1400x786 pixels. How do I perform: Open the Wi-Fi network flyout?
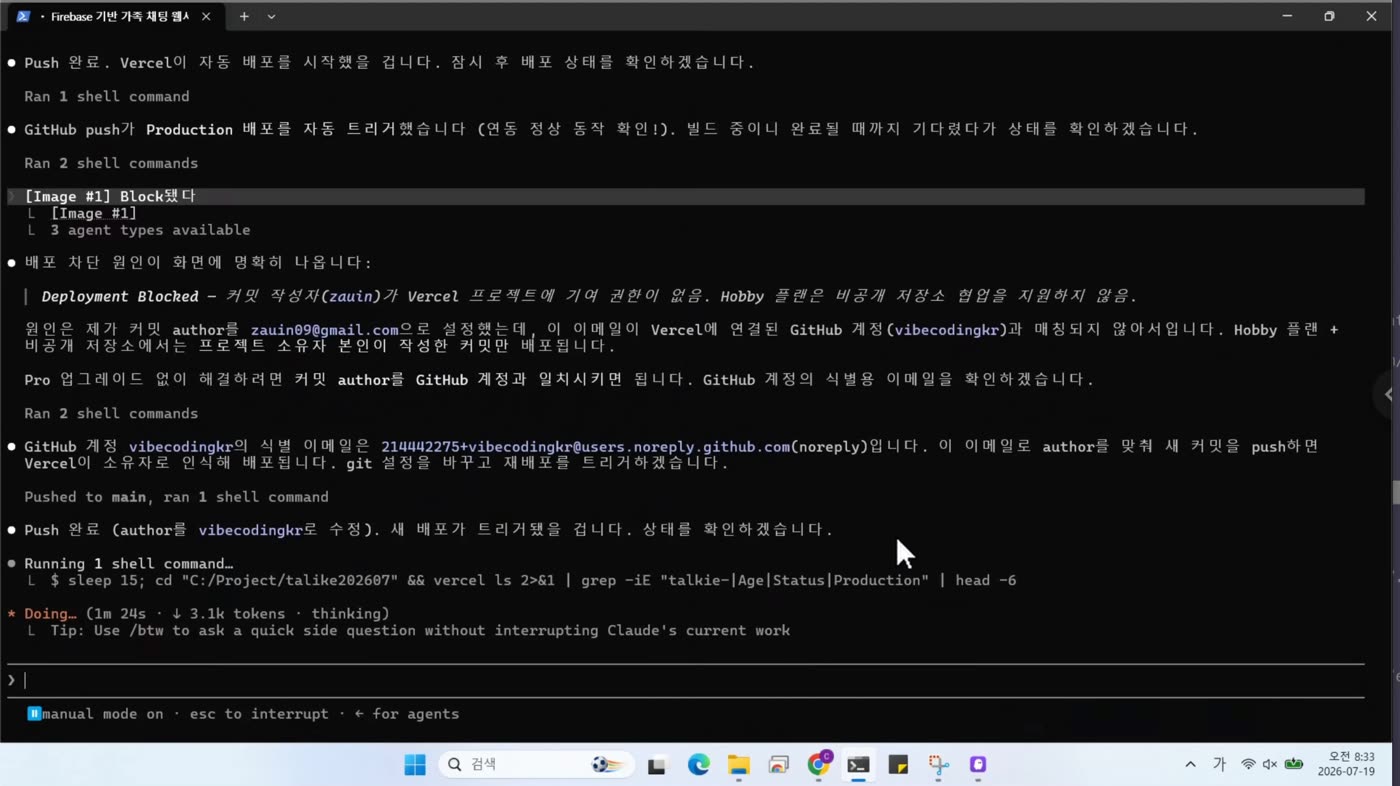point(1248,765)
